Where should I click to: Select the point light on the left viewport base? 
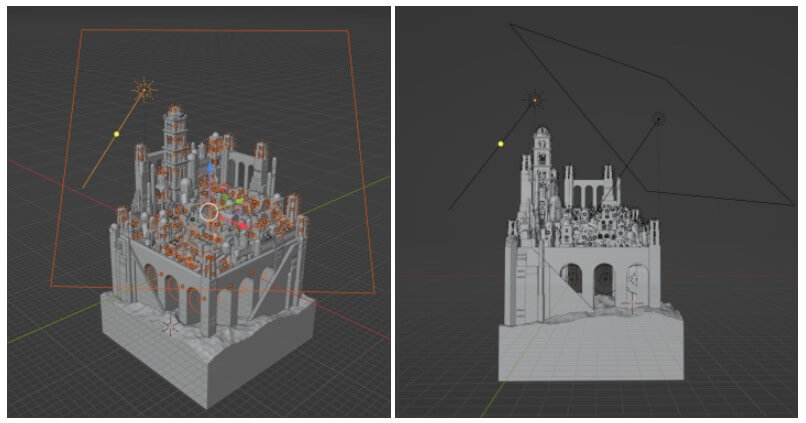pyautogui.click(x=170, y=326)
